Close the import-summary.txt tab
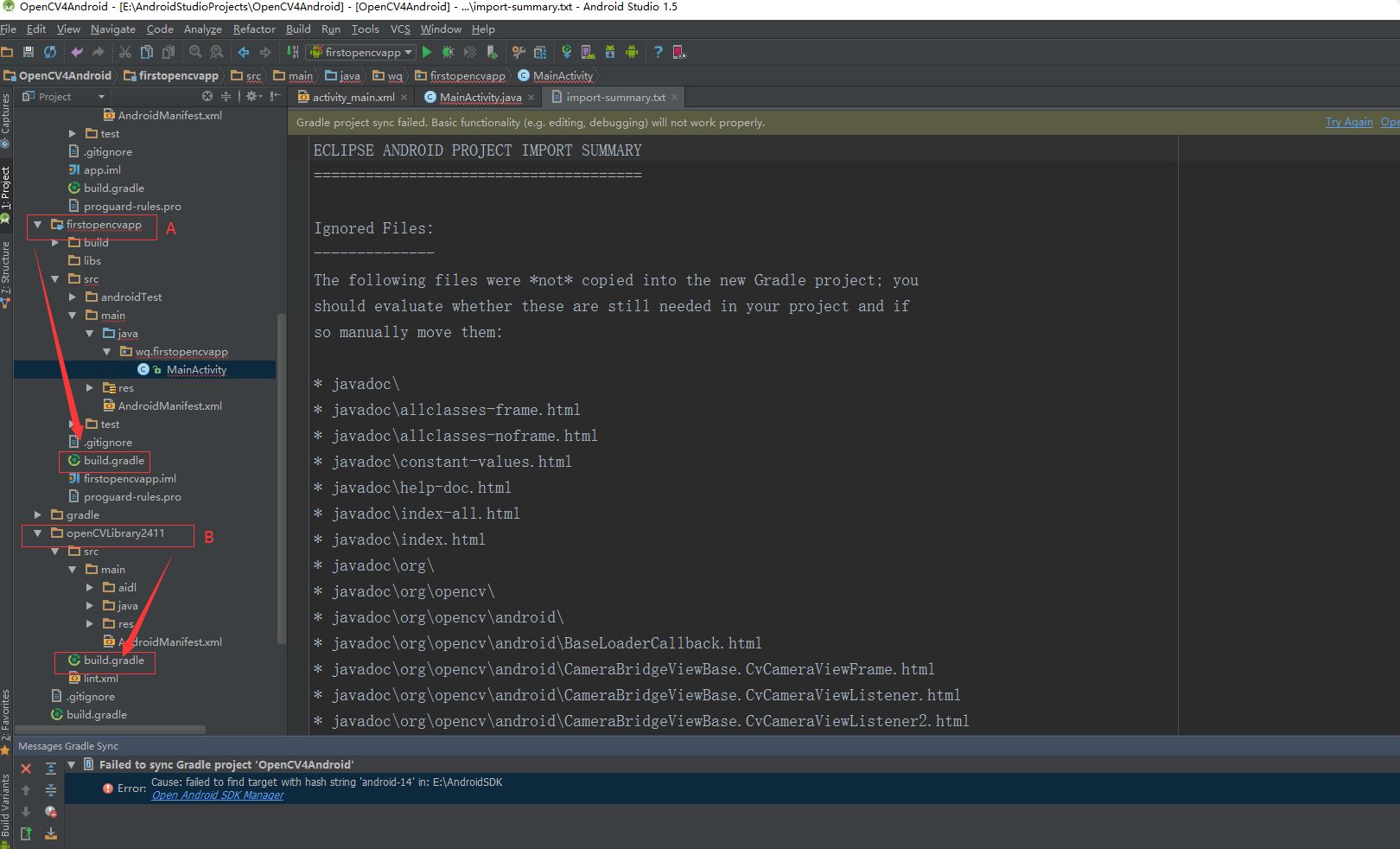The width and height of the screenshot is (1400, 849). point(674,97)
